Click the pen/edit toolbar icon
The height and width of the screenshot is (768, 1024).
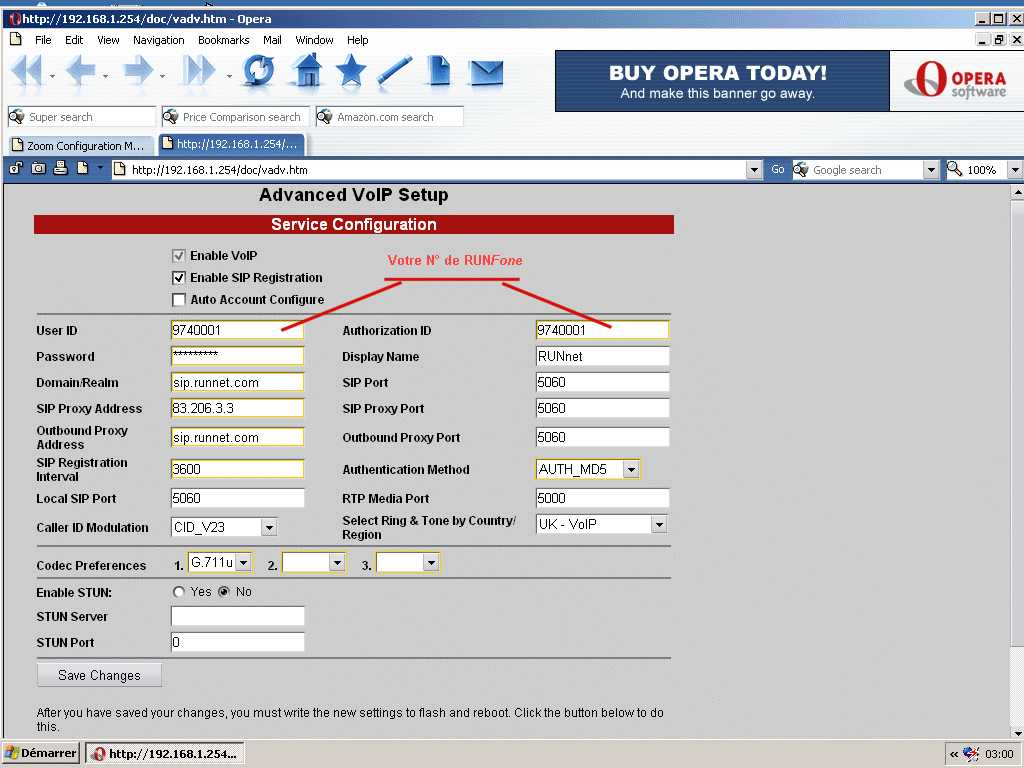pos(394,71)
